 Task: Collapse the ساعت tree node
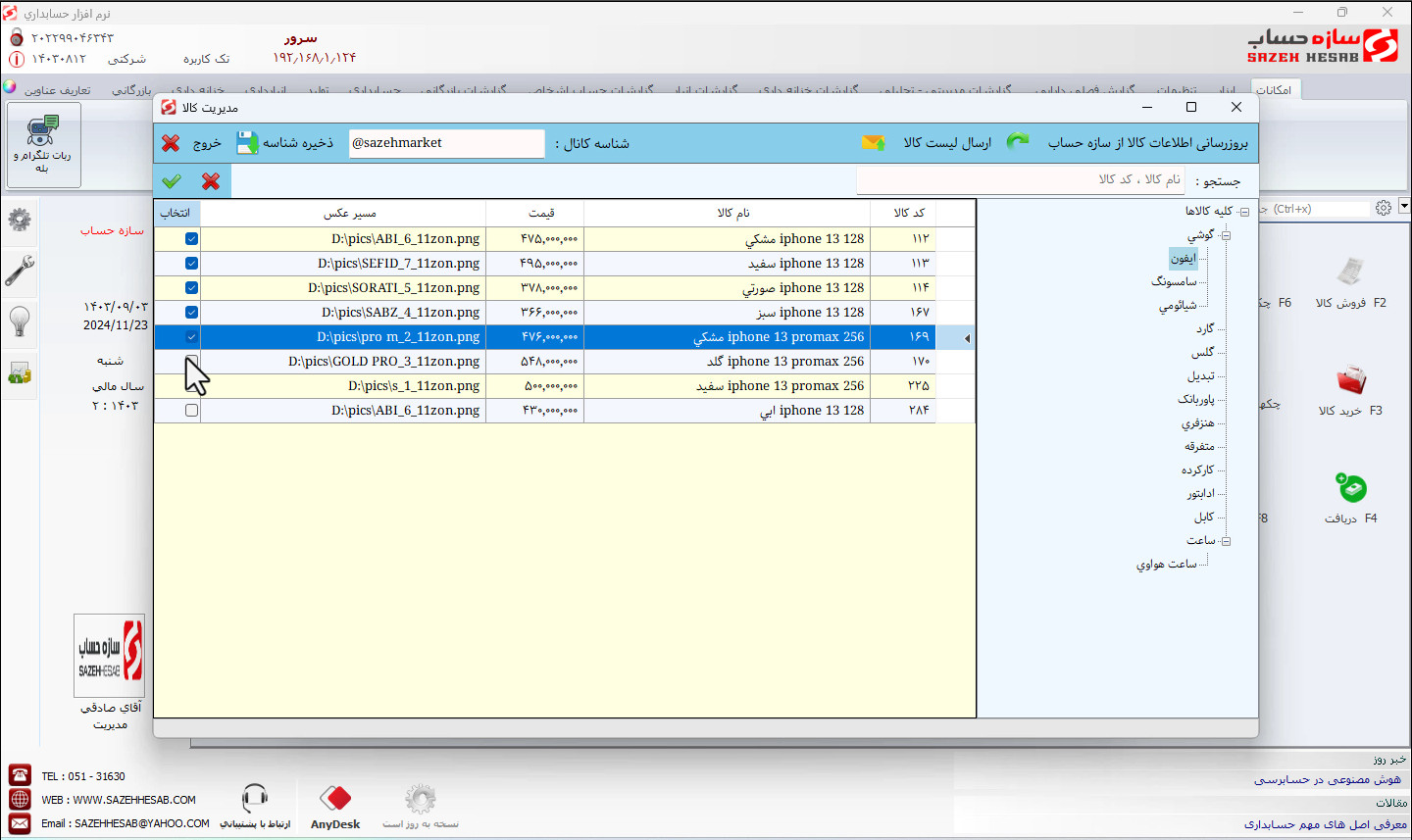click(x=1226, y=541)
